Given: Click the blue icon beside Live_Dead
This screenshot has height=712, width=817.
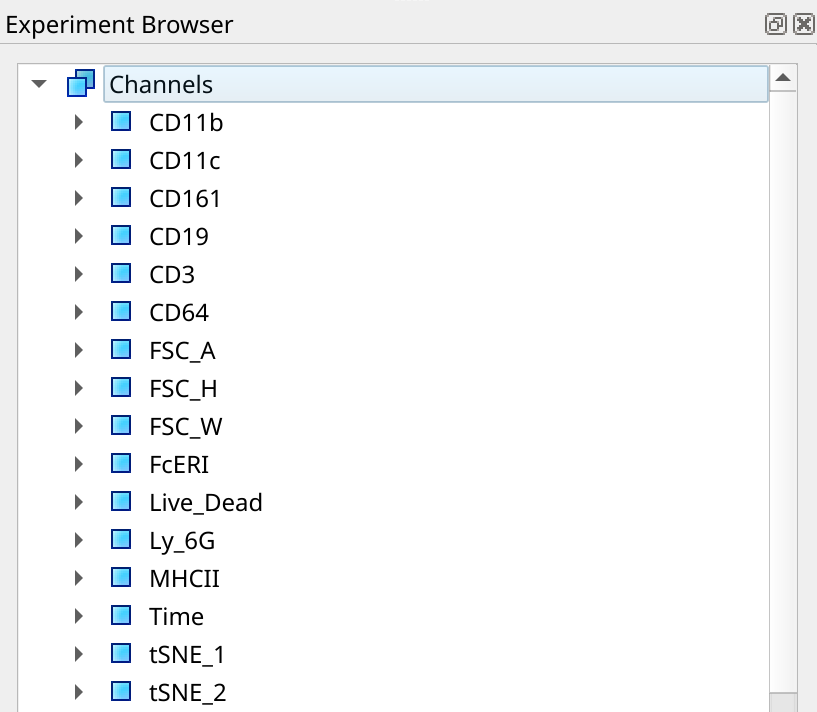Looking at the screenshot, I should [121, 502].
